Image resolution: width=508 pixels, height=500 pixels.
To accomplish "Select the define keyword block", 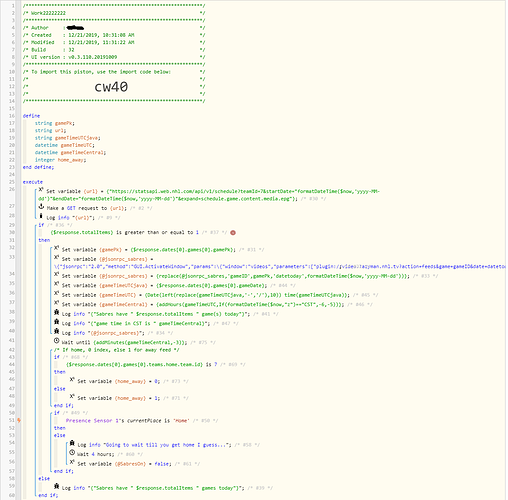I will [31, 116].
